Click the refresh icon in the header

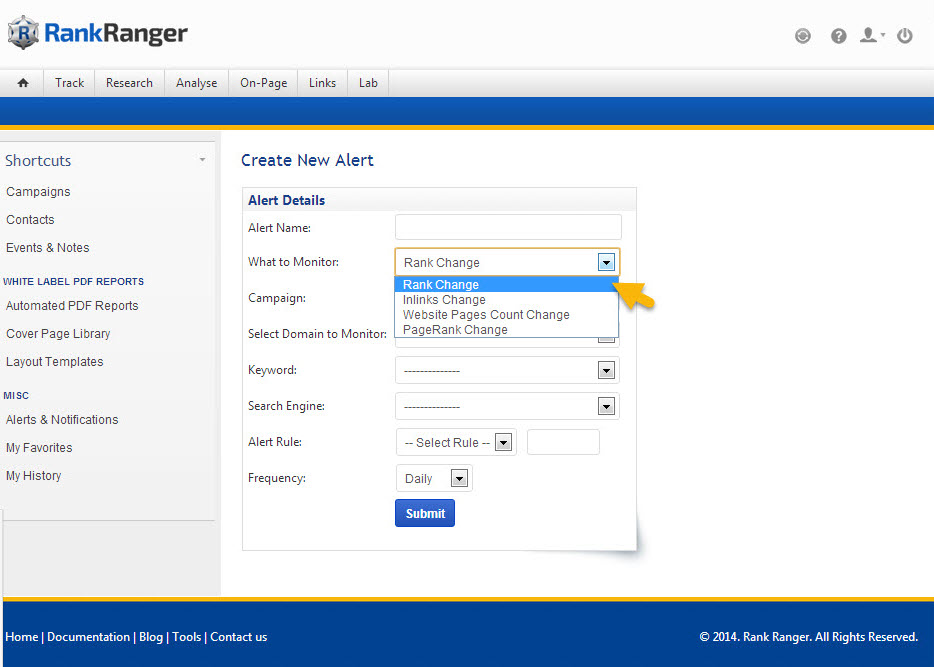tap(802, 36)
